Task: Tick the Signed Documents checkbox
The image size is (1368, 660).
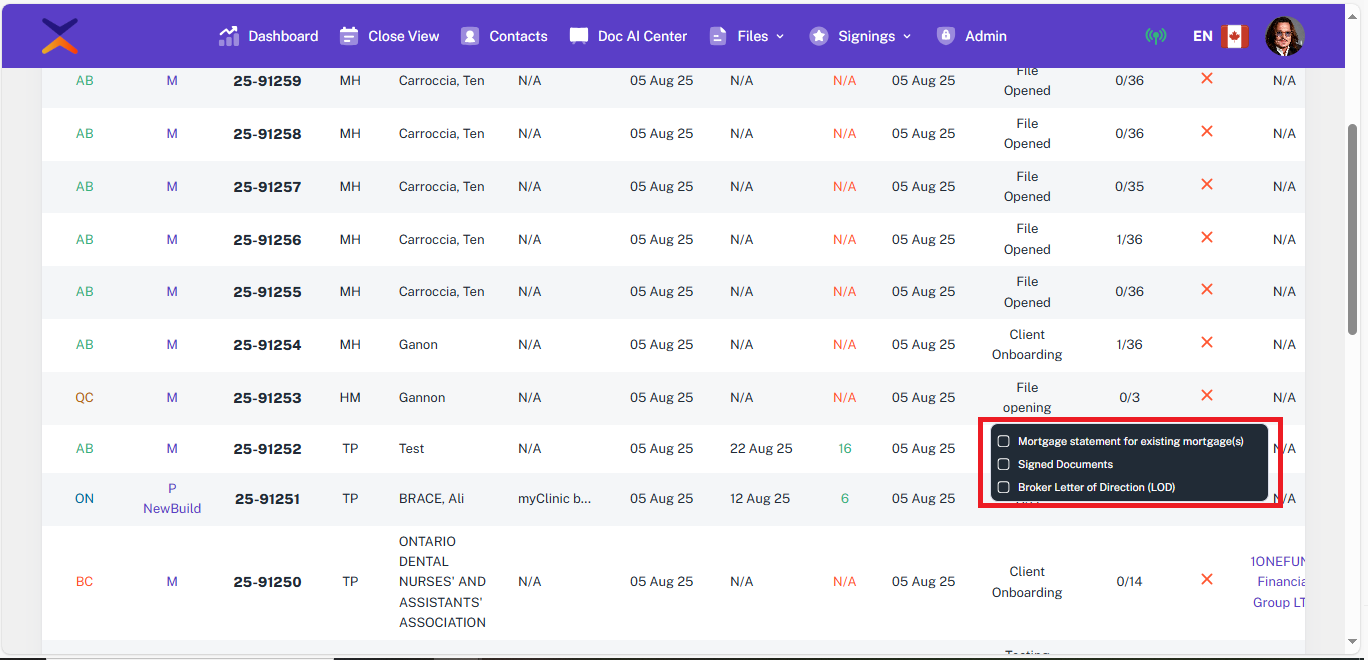Action: 1004,464
